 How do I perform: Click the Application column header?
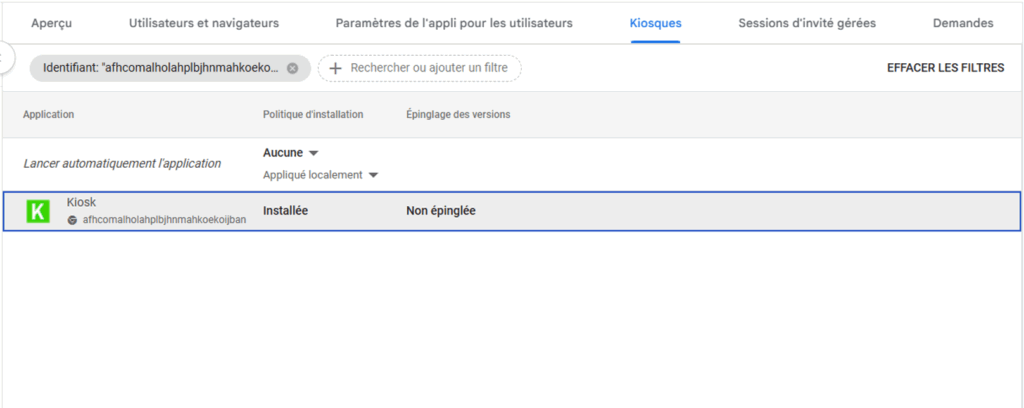(49, 115)
